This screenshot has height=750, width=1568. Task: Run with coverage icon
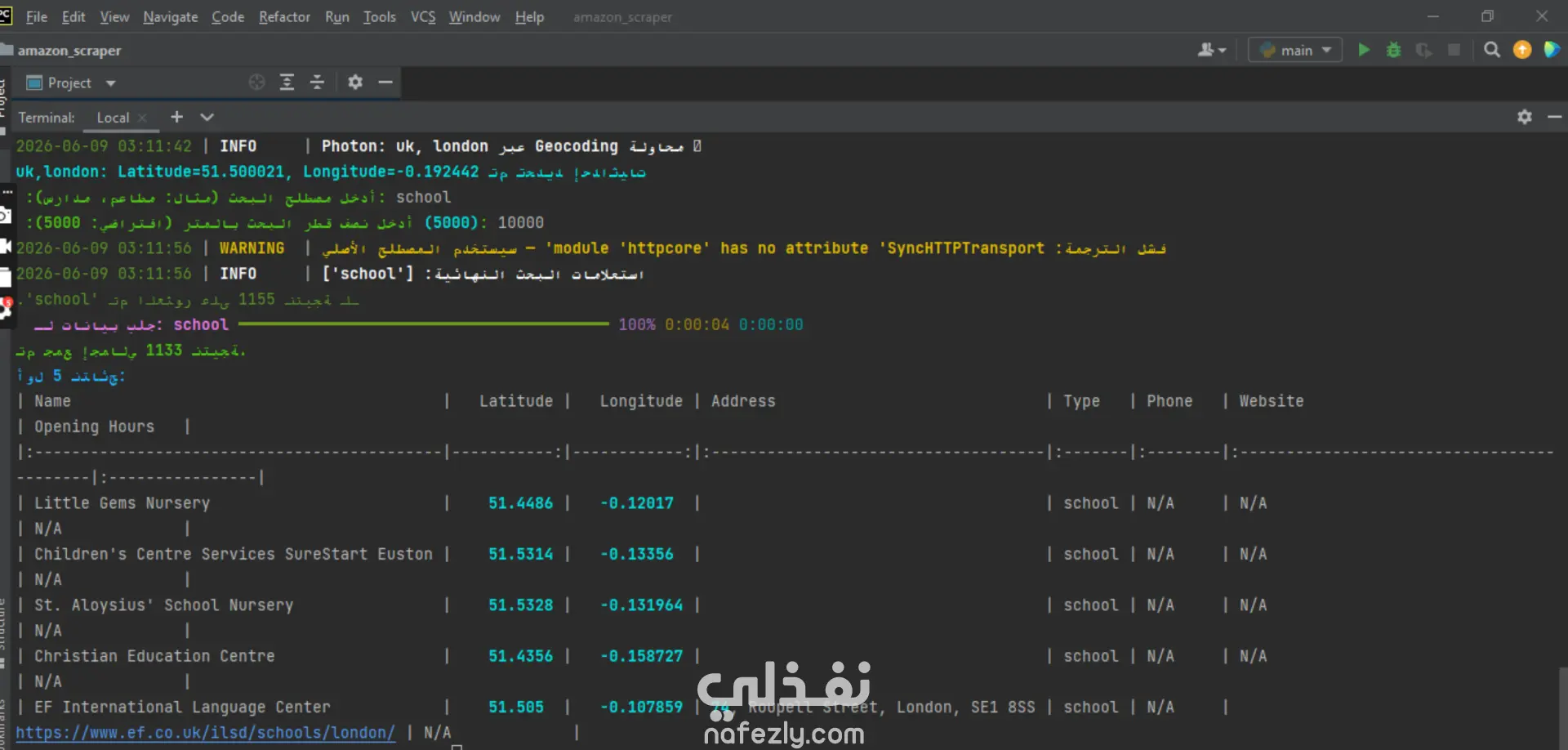[1423, 50]
